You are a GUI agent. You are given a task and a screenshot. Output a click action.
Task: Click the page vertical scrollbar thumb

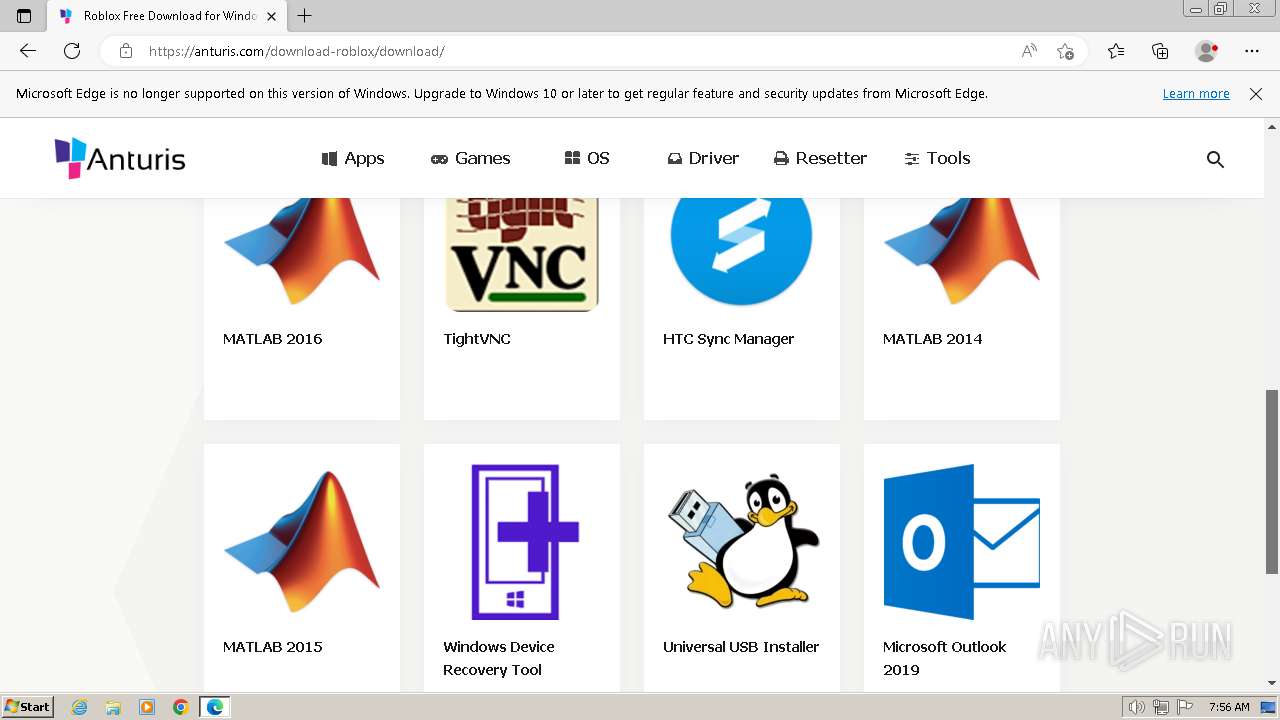pos(1272,481)
